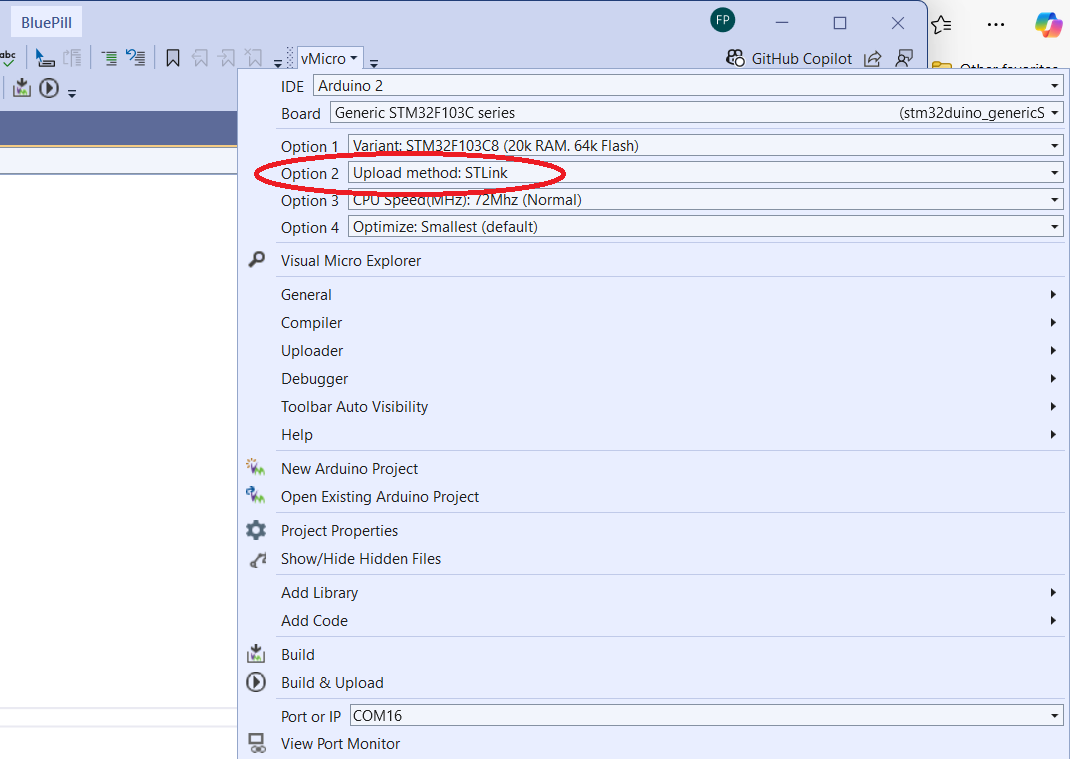The height and width of the screenshot is (759, 1070).
Task: Click the toolbar Build & Upload play icon
Action: point(48,87)
